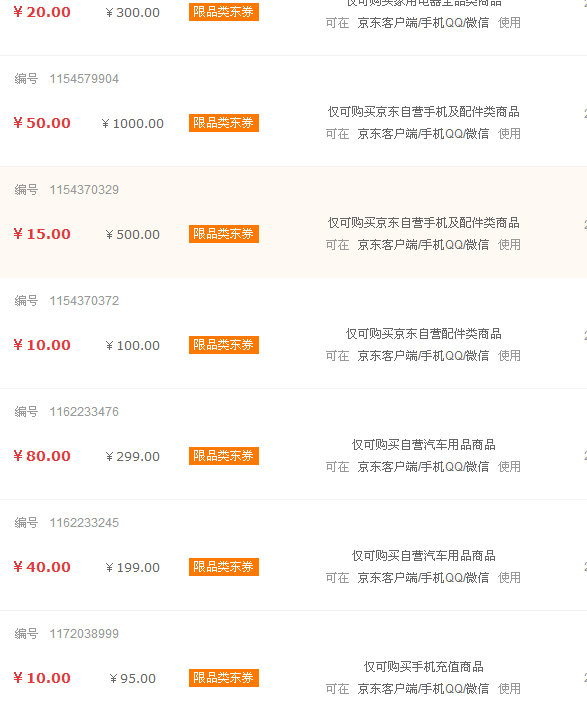587x718 pixels.
Task: Click the ¥80.00 coupon amount
Action: click(42, 456)
